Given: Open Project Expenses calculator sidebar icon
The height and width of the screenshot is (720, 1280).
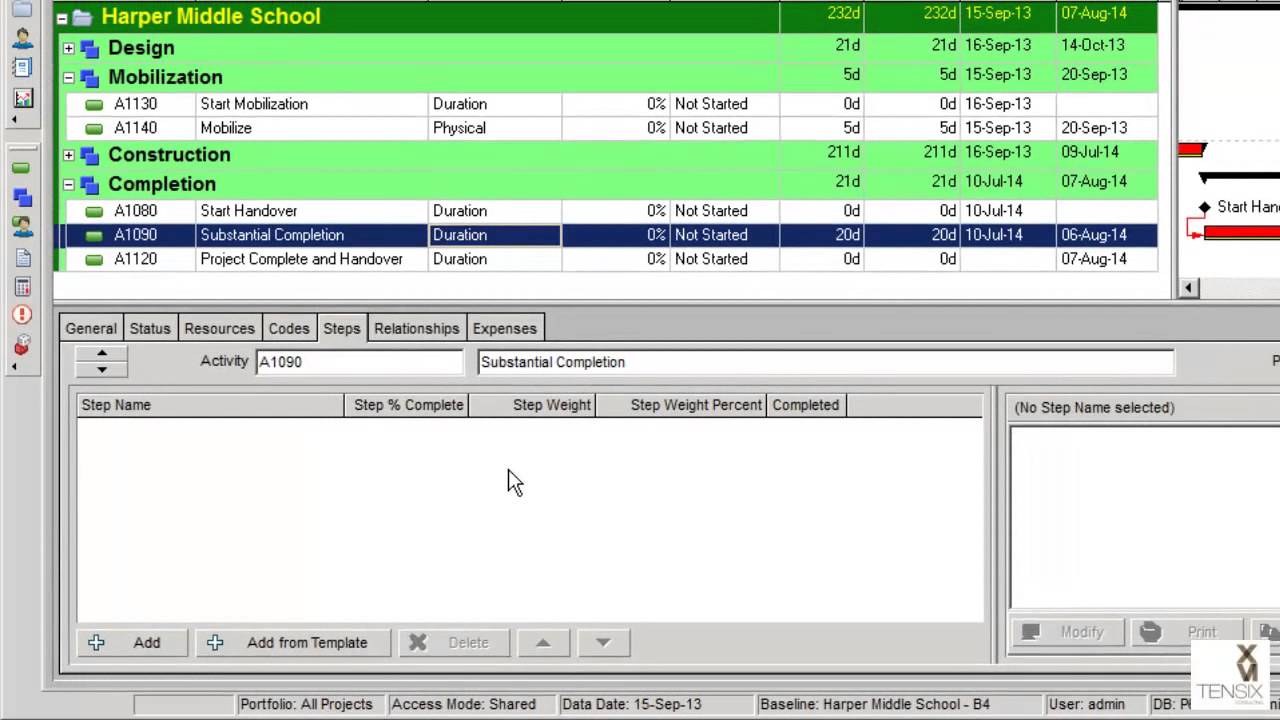Looking at the screenshot, I should click(x=21, y=286).
